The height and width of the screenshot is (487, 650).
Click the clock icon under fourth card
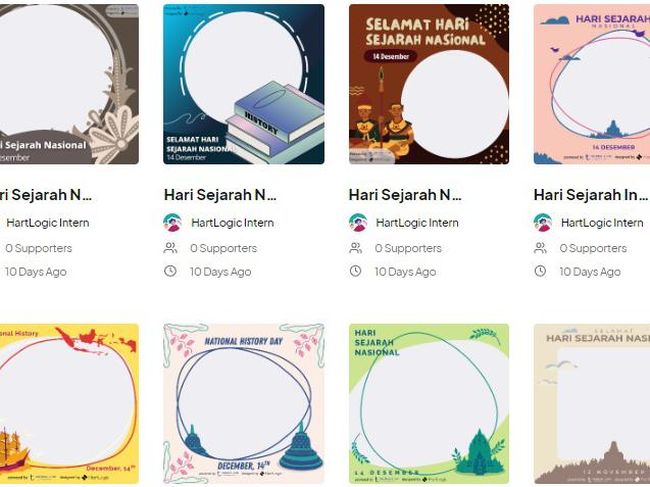[541, 271]
